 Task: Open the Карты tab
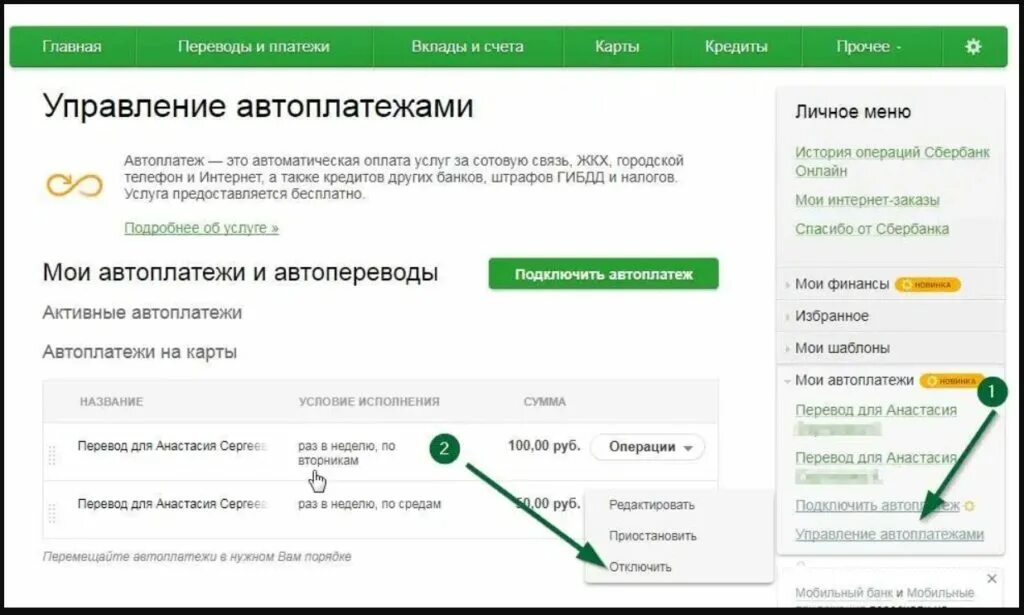617,46
